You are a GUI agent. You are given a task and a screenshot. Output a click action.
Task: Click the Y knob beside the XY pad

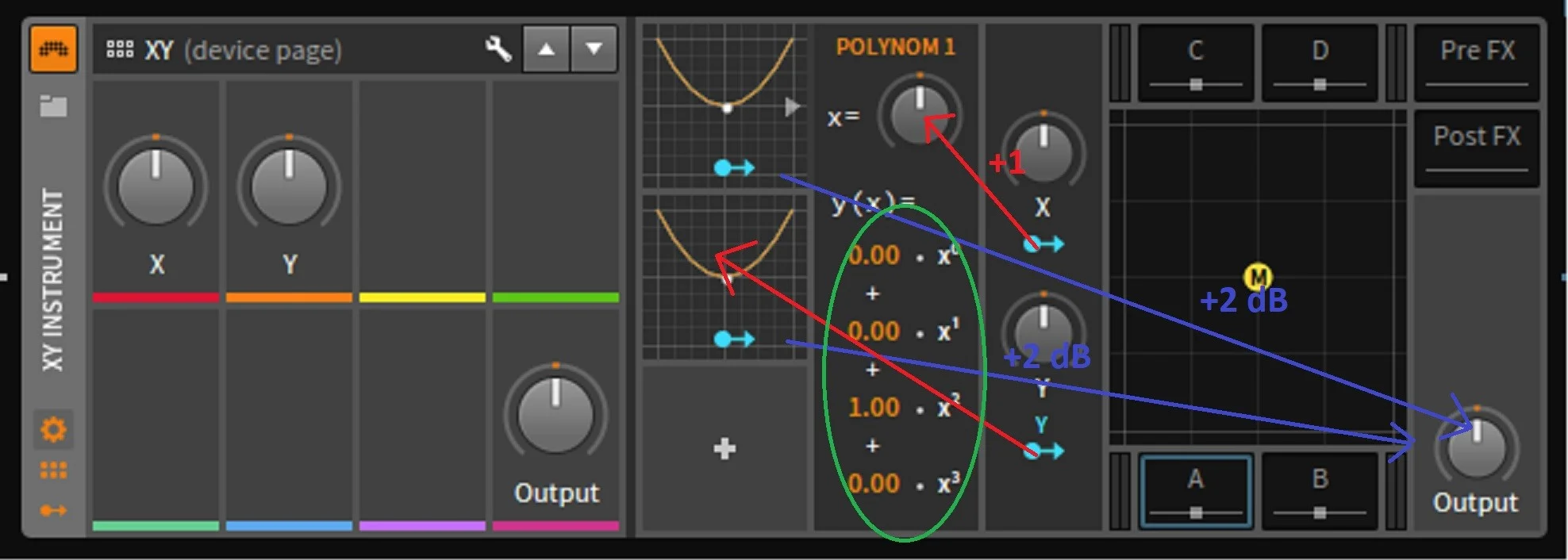[x=1043, y=333]
